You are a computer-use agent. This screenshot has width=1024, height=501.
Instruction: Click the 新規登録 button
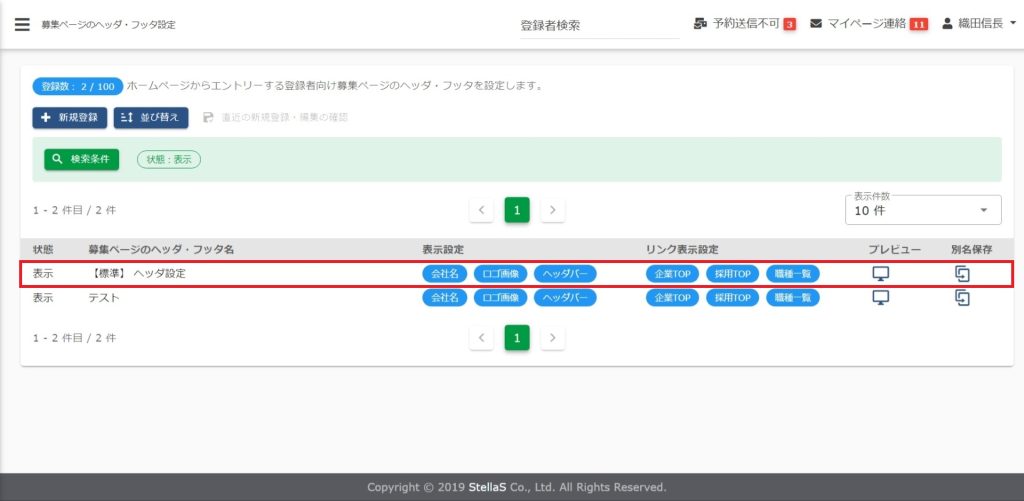tap(69, 118)
